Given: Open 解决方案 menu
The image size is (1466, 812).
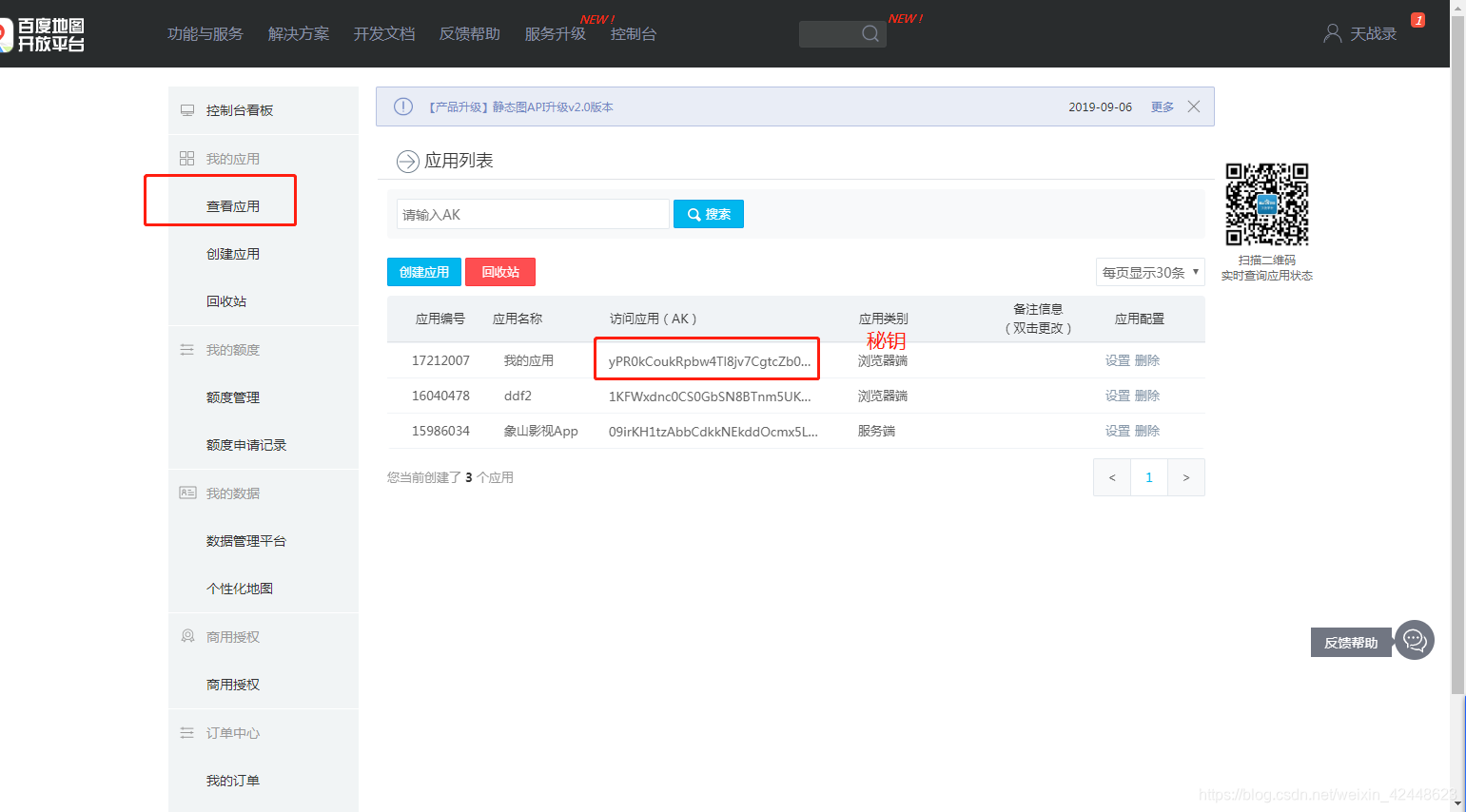Looking at the screenshot, I should 299,34.
